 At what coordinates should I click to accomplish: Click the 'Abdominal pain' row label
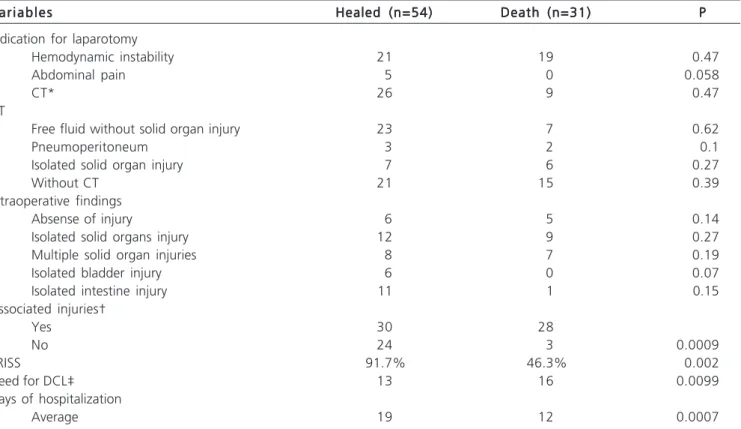[78, 75]
